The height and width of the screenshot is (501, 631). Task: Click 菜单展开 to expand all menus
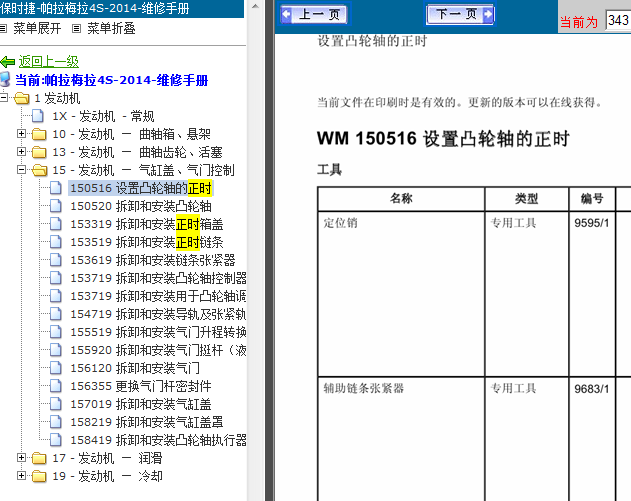pos(37,29)
